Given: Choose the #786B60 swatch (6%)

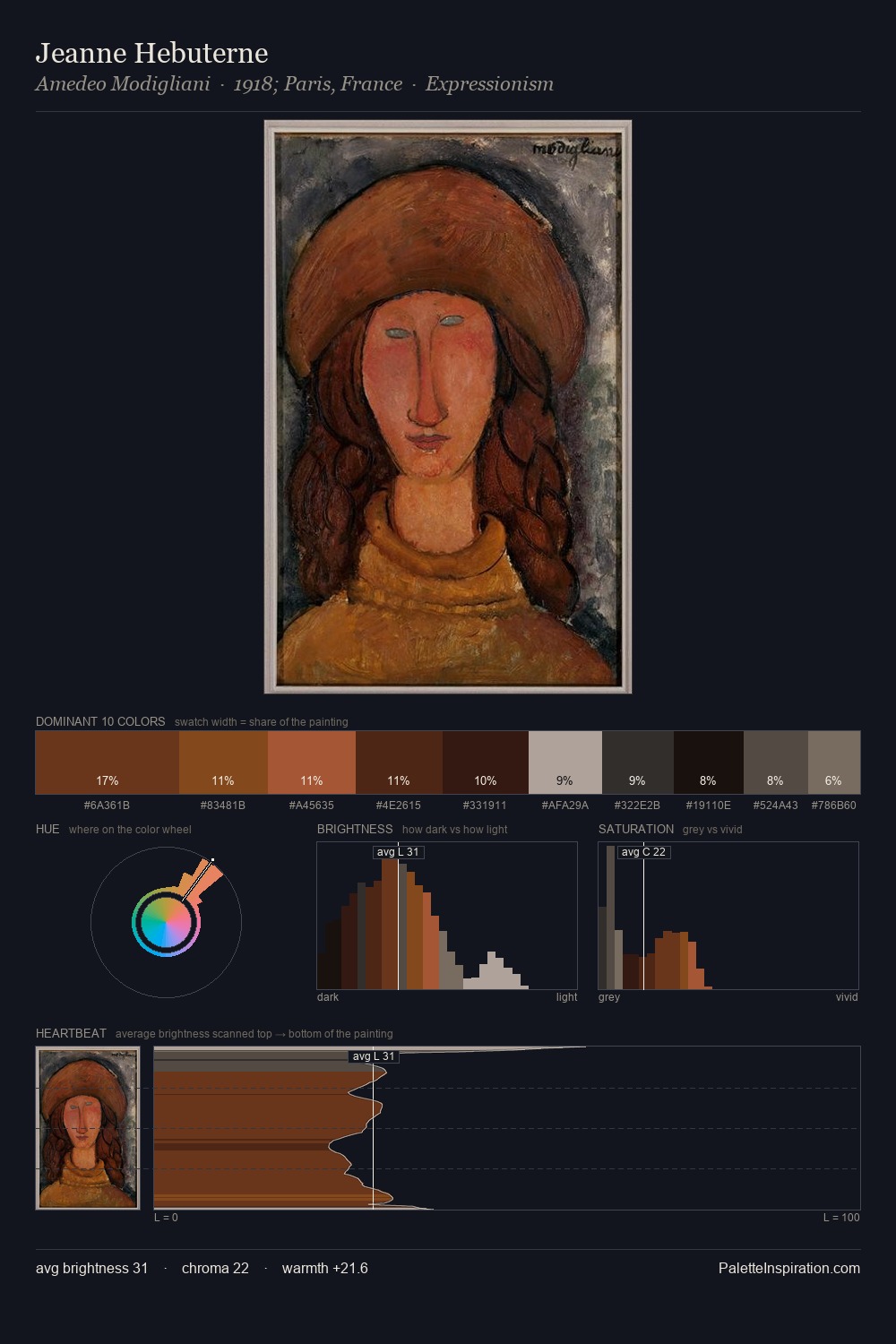Looking at the screenshot, I should click(834, 762).
